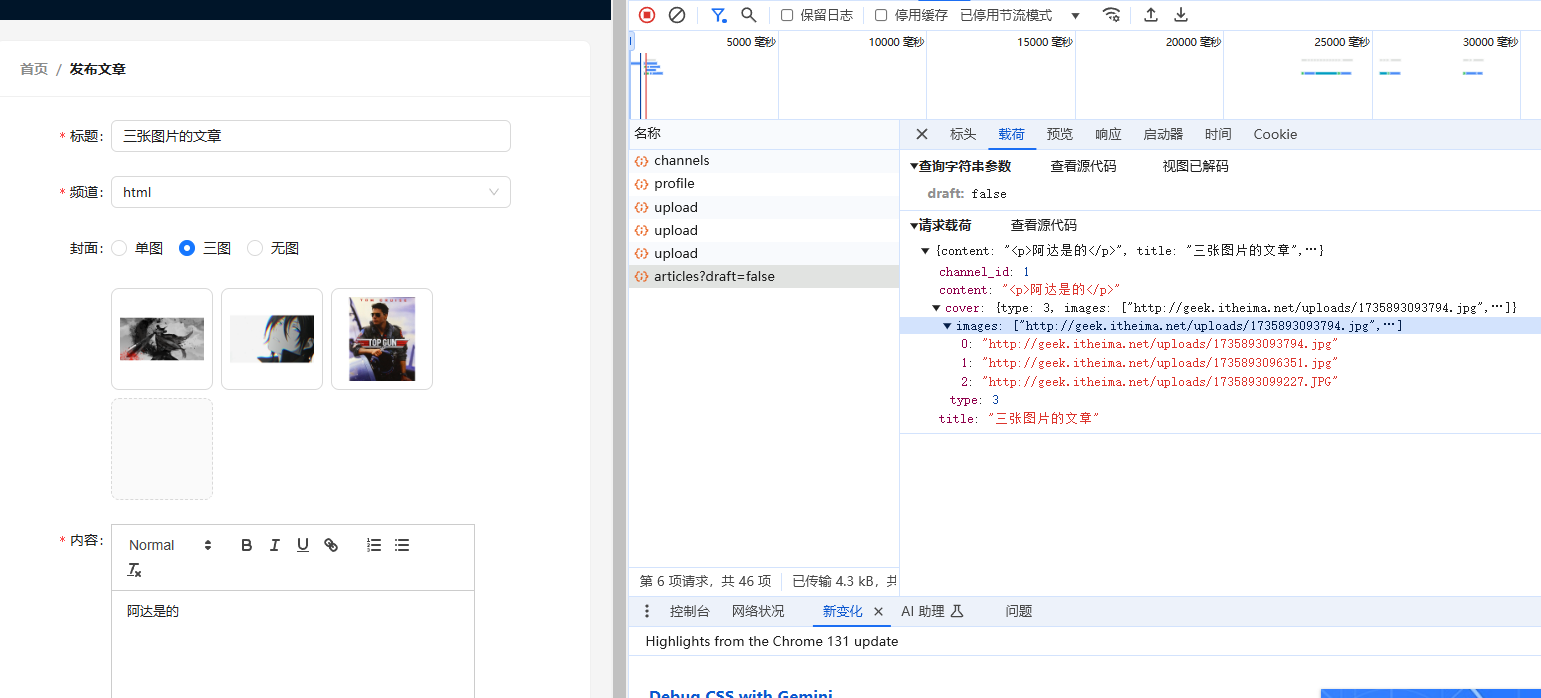1541x698 pixels.
Task: Switch to 标头 tab
Action: [963, 134]
